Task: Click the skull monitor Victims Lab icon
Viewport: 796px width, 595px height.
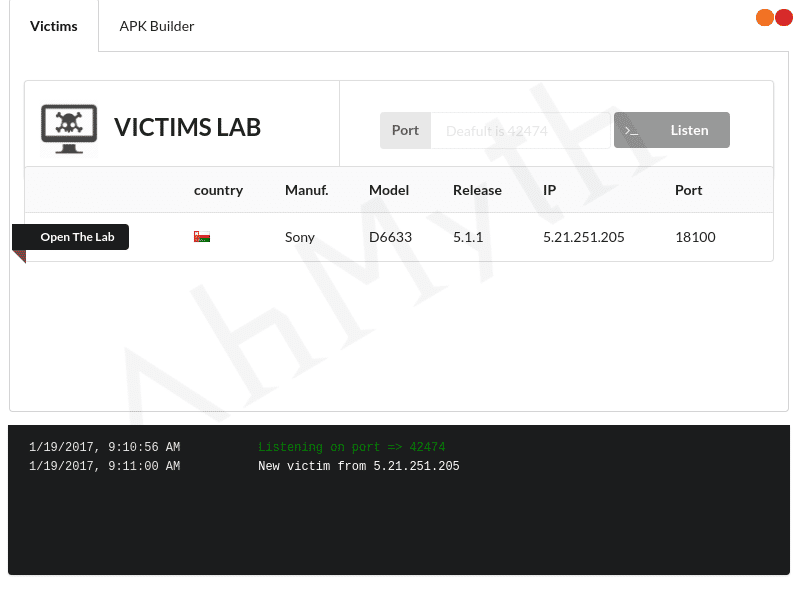Action: pos(69,129)
